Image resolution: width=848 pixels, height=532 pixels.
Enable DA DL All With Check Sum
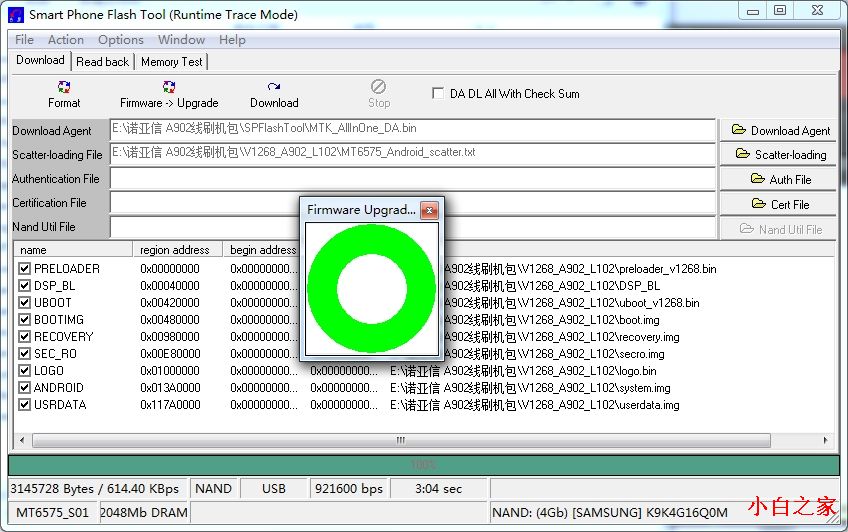click(438, 93)
